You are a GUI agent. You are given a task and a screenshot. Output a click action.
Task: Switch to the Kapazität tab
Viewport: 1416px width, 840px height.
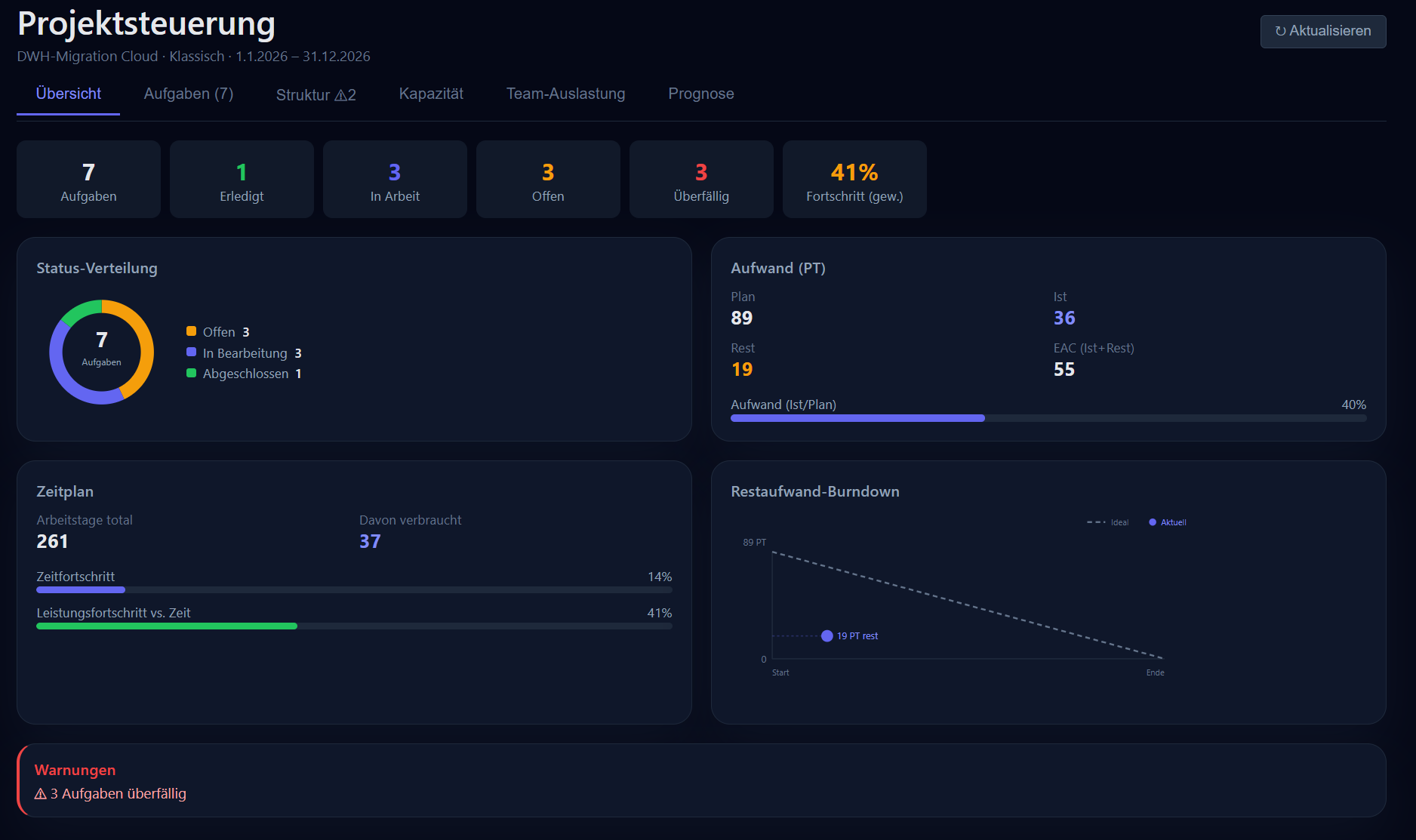point(431,94)
